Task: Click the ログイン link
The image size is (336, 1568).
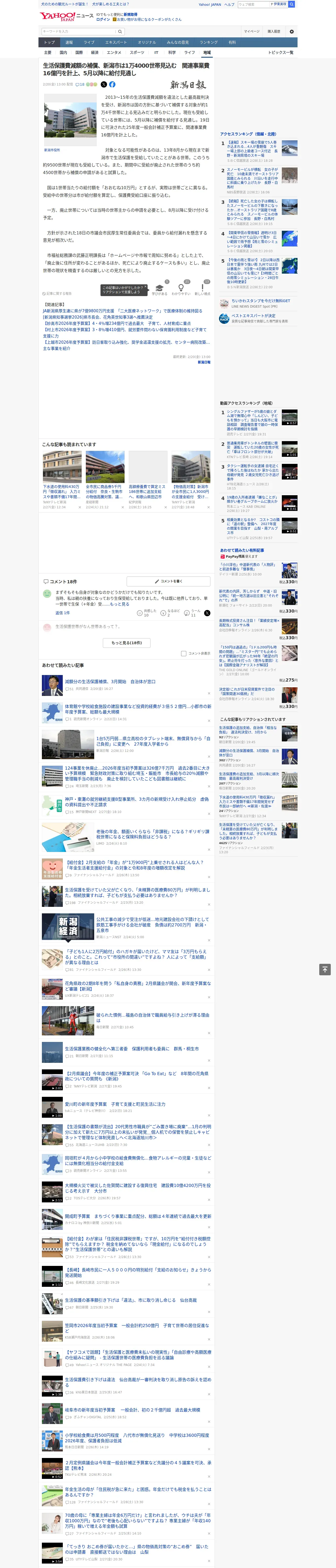Action: [103, 20]
